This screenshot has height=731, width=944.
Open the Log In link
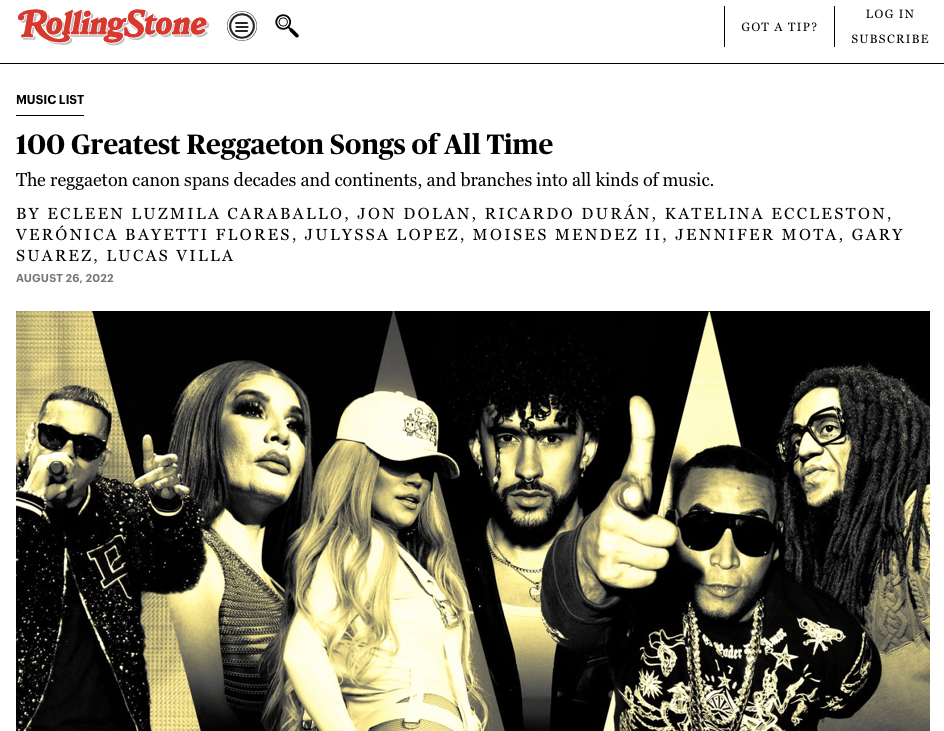coord(890,14)
